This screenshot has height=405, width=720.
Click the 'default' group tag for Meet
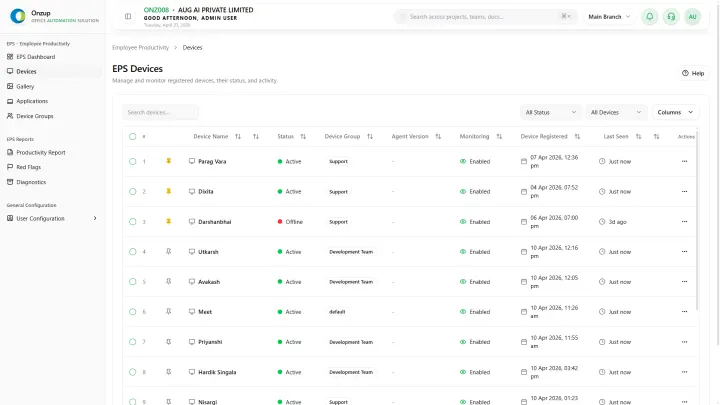coord(337,312)
